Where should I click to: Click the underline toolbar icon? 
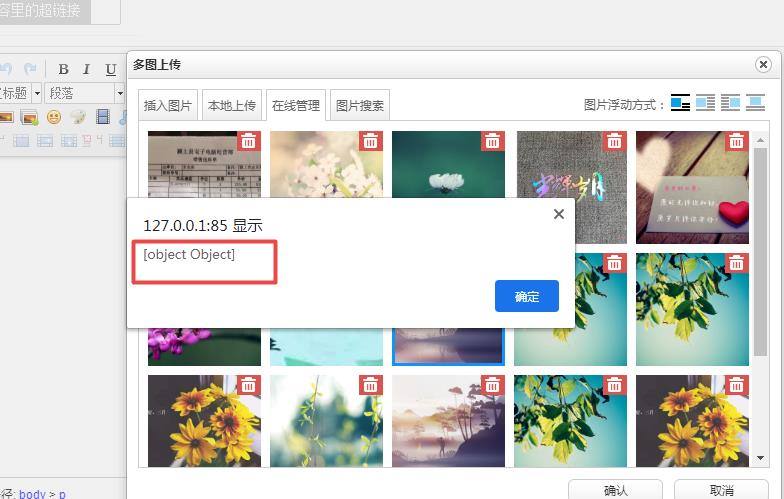111,69
